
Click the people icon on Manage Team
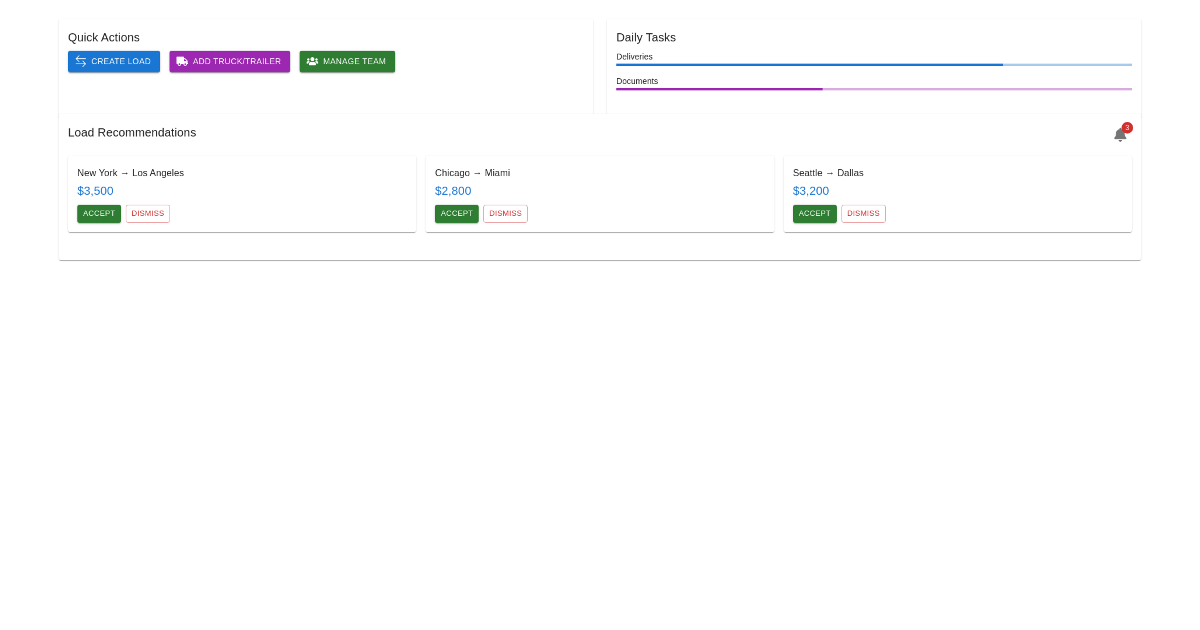coord(312,61)
